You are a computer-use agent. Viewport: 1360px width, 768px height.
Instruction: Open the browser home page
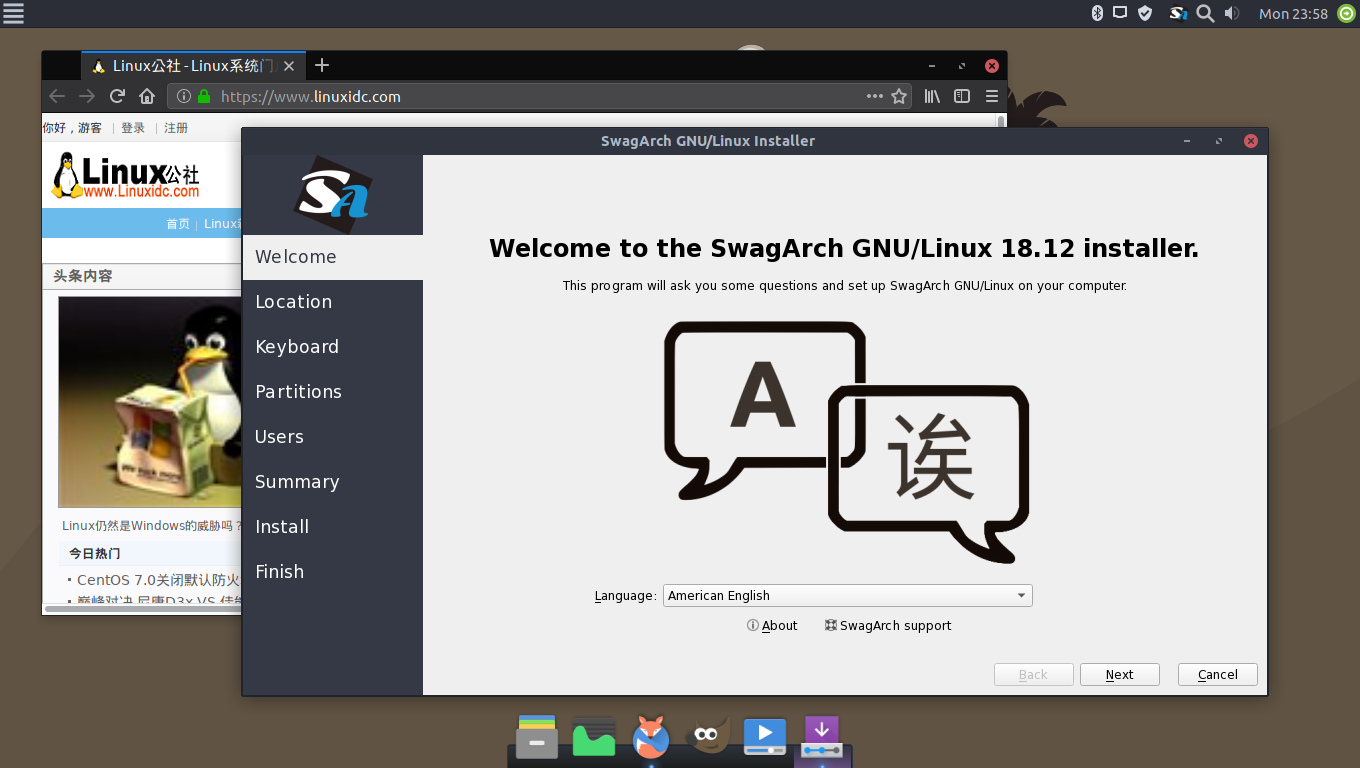click(147, 96)
